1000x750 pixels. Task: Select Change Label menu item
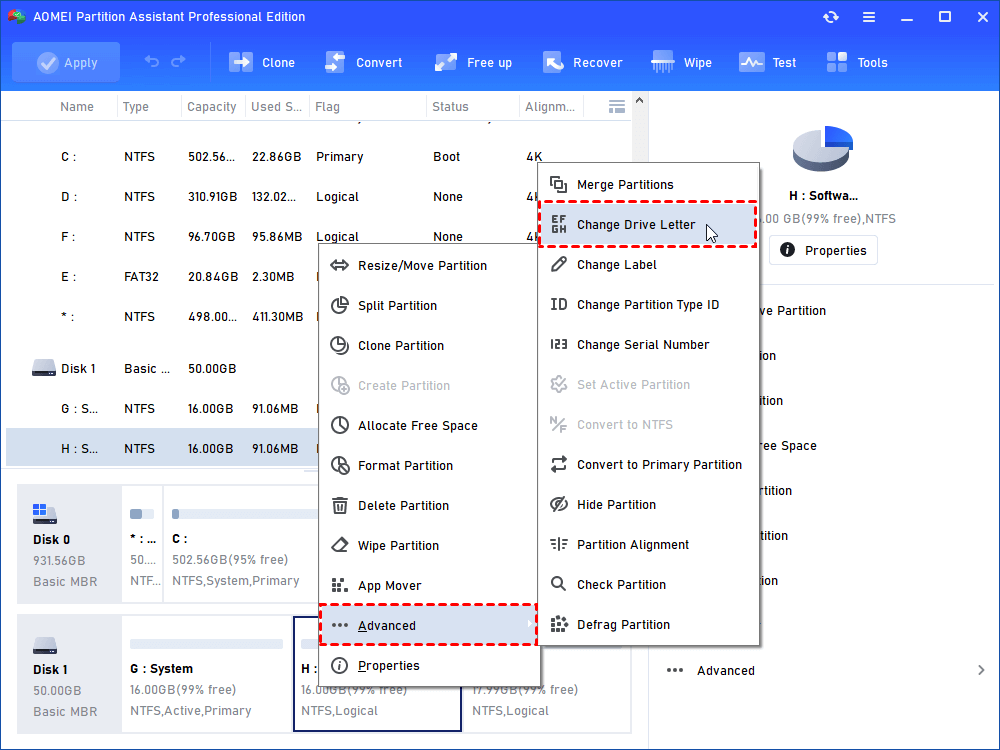[x=649, y=265]
